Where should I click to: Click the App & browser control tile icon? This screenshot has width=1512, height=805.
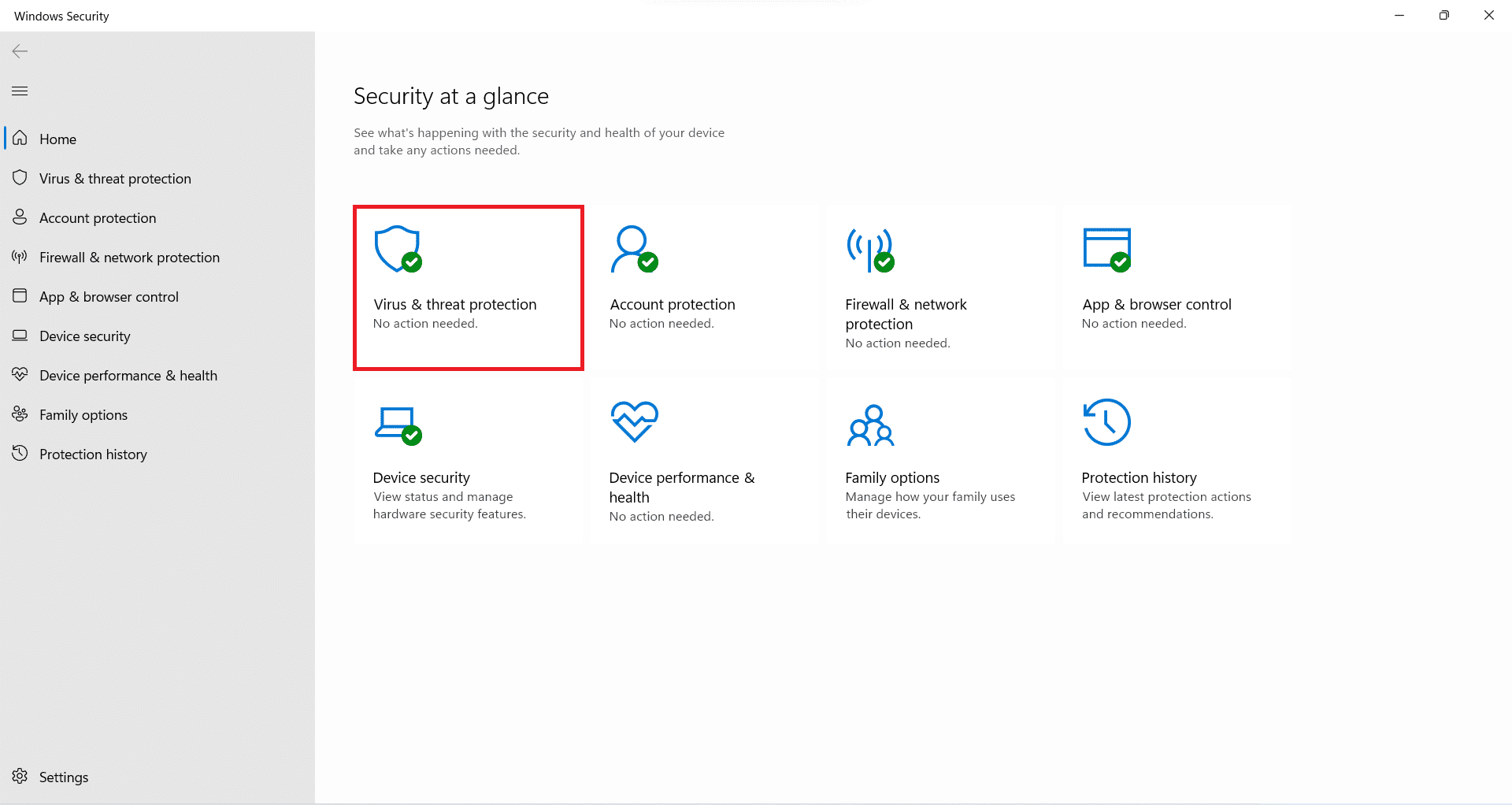click(x=1106, y=249)
